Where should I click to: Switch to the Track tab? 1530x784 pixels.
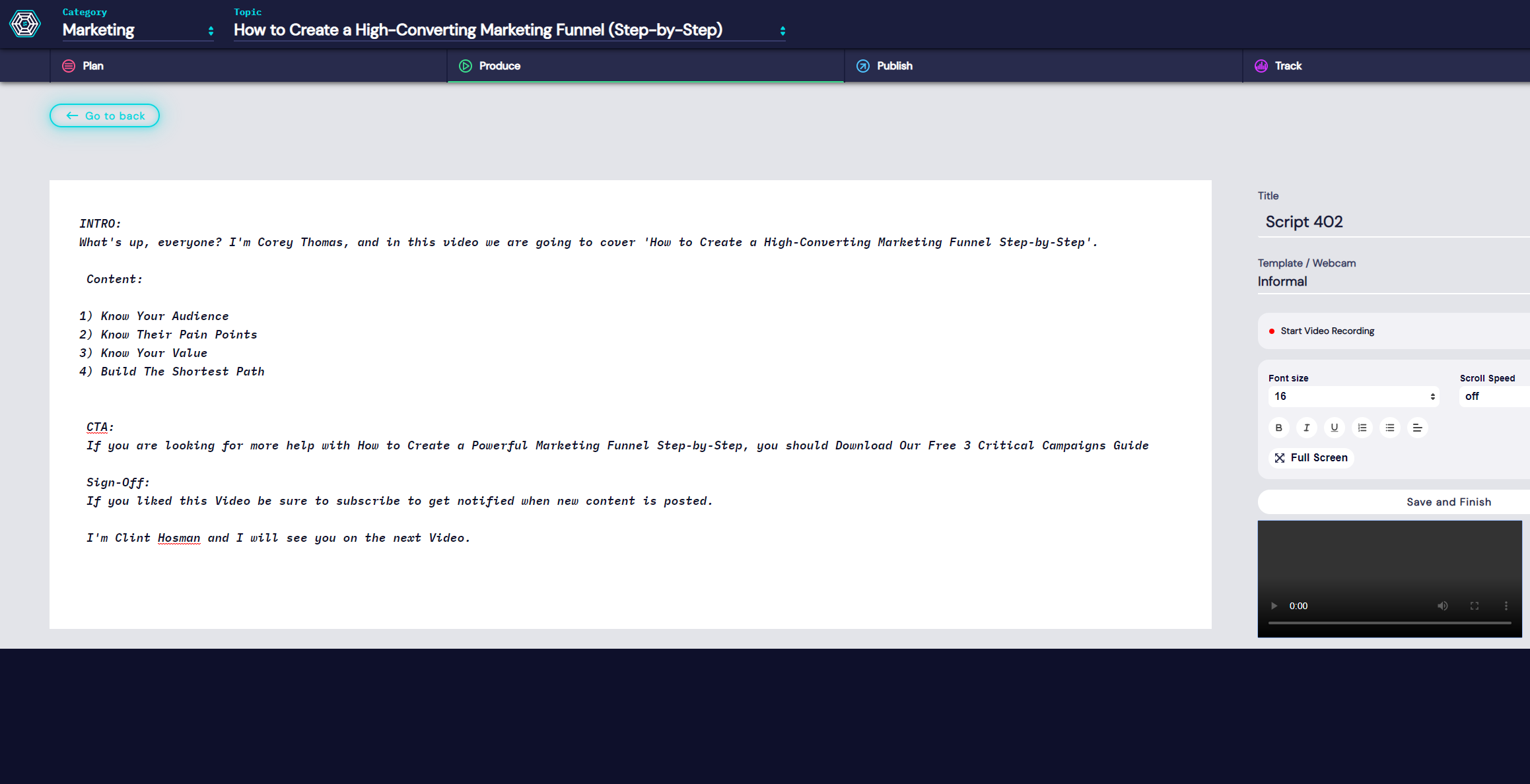click(1386, 66)
